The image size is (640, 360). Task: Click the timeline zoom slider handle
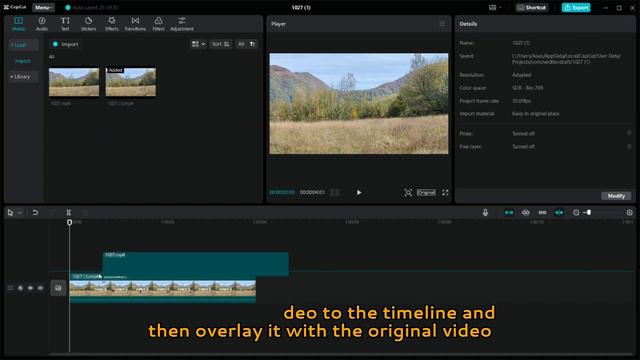tap(589, 213)
